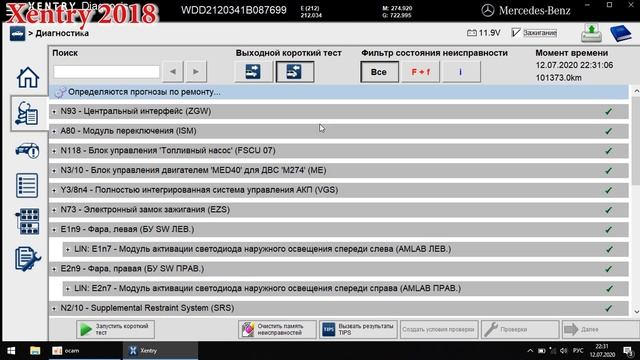640x360 pixels.
Task: Open the control unit grid sidebar icon
Action: click(x=27, y=221)
